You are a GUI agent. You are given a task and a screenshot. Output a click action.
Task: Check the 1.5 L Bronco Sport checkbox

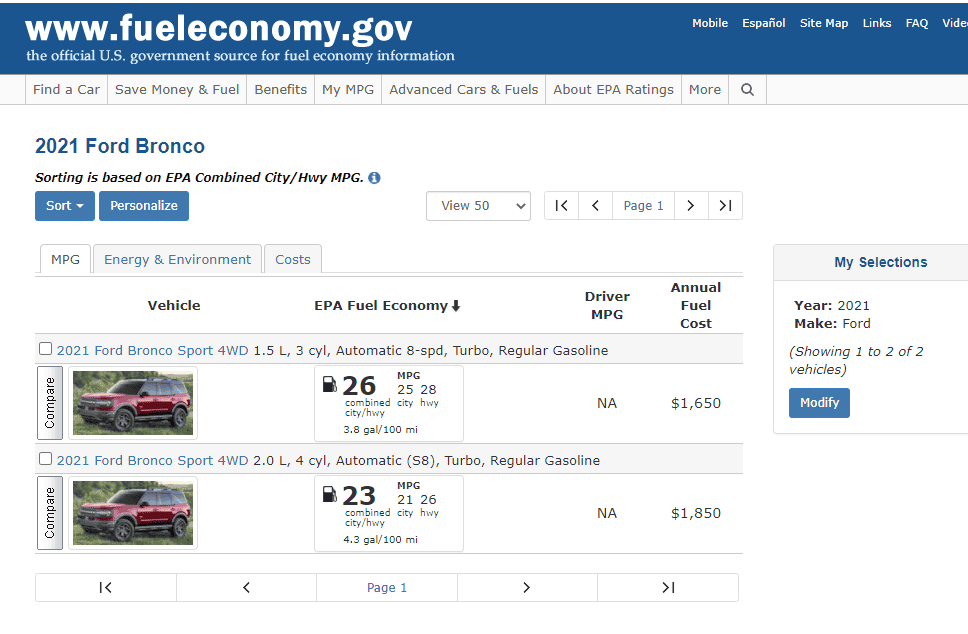tap(45, 349)
